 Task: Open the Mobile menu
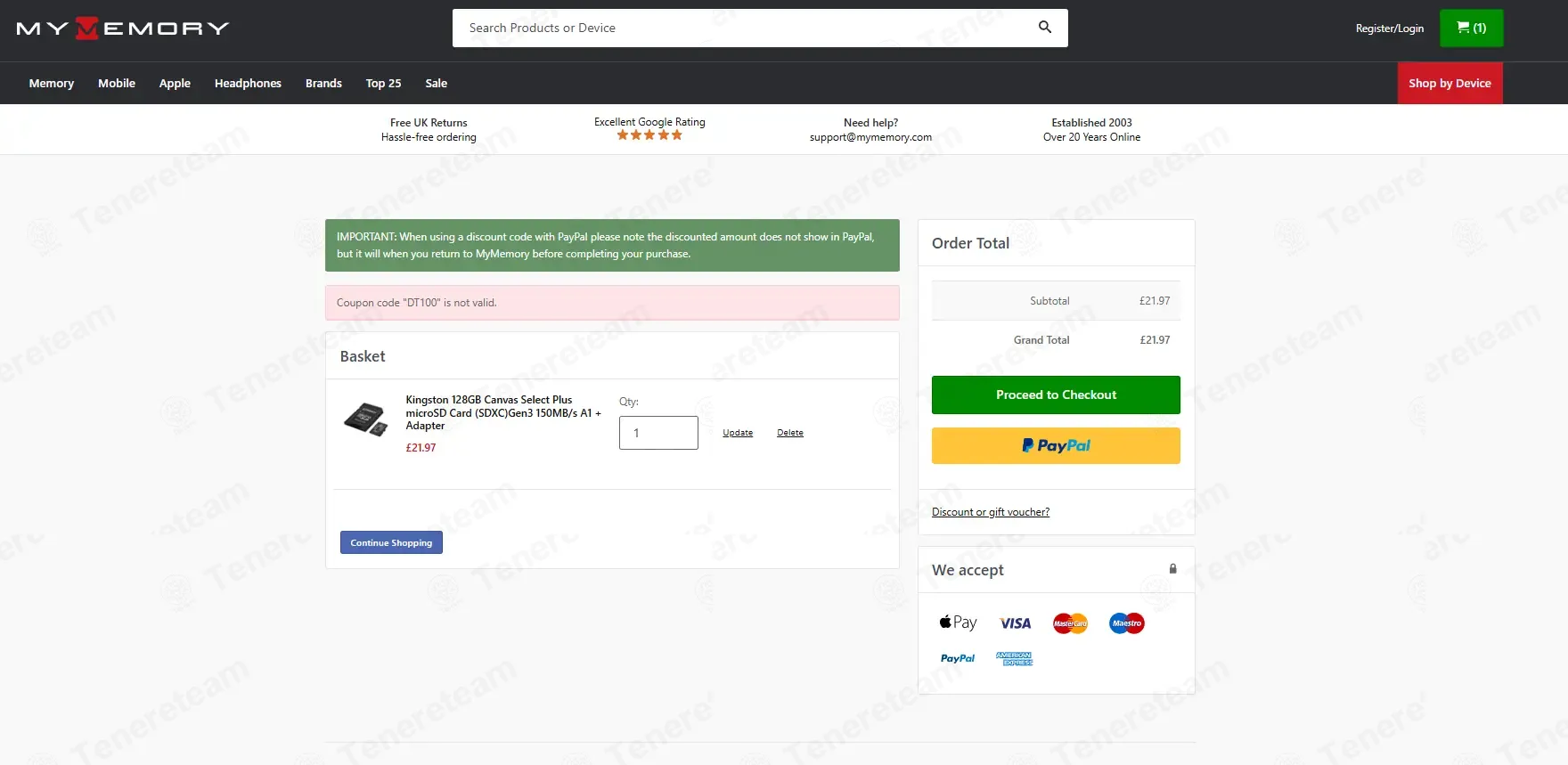[117, 83]
